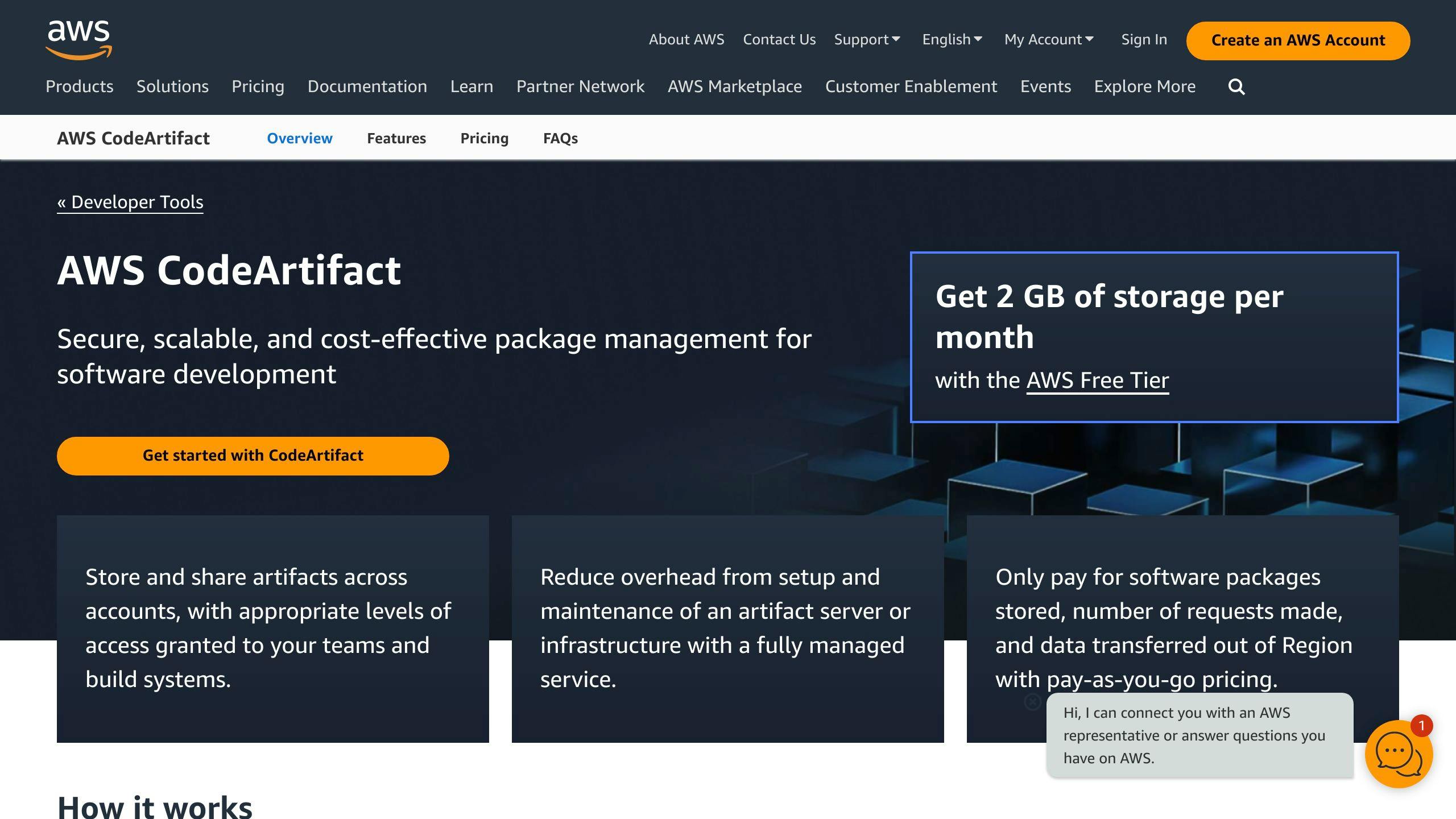This screenshot has height=819, width=1456.
Task: Click the 'Reduce overhead from setup' card
Action: click(728, 629)
